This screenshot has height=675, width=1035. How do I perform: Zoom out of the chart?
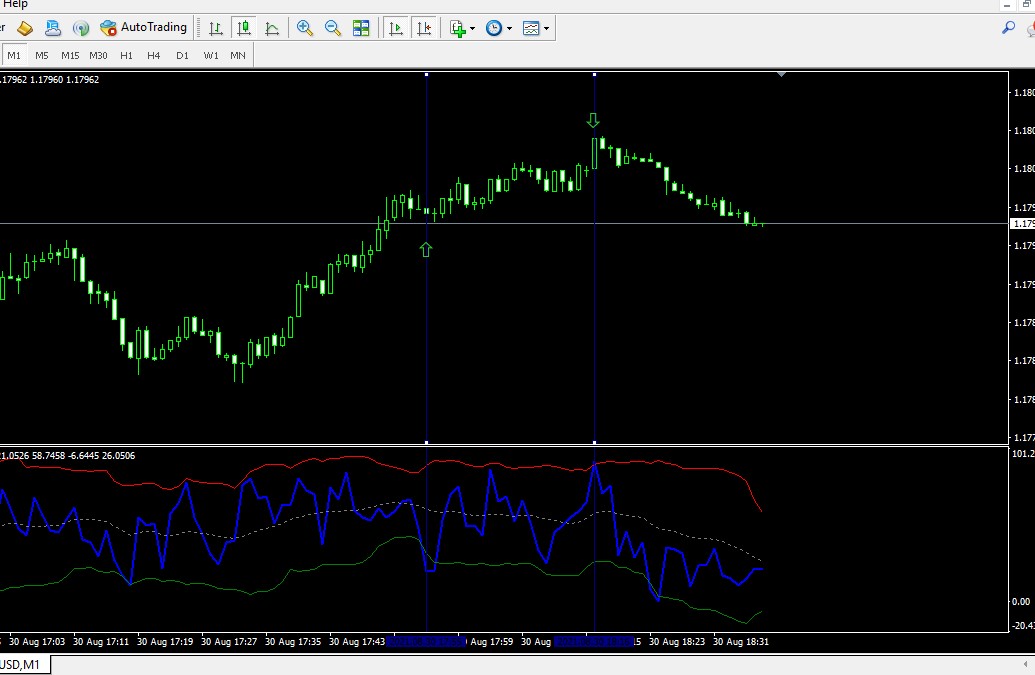333,28
